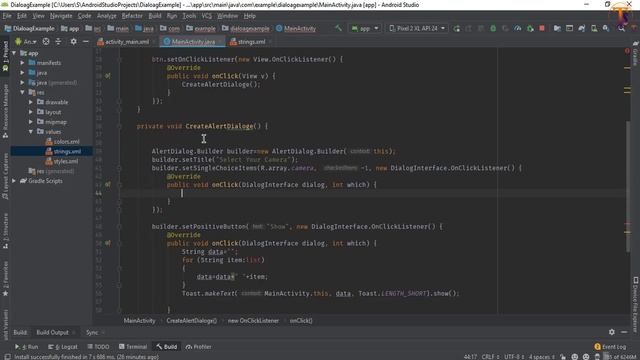Screen dimensions: 640x360
Task: Click the Search Everywhere magnifier icon
Action: point(621,28)
